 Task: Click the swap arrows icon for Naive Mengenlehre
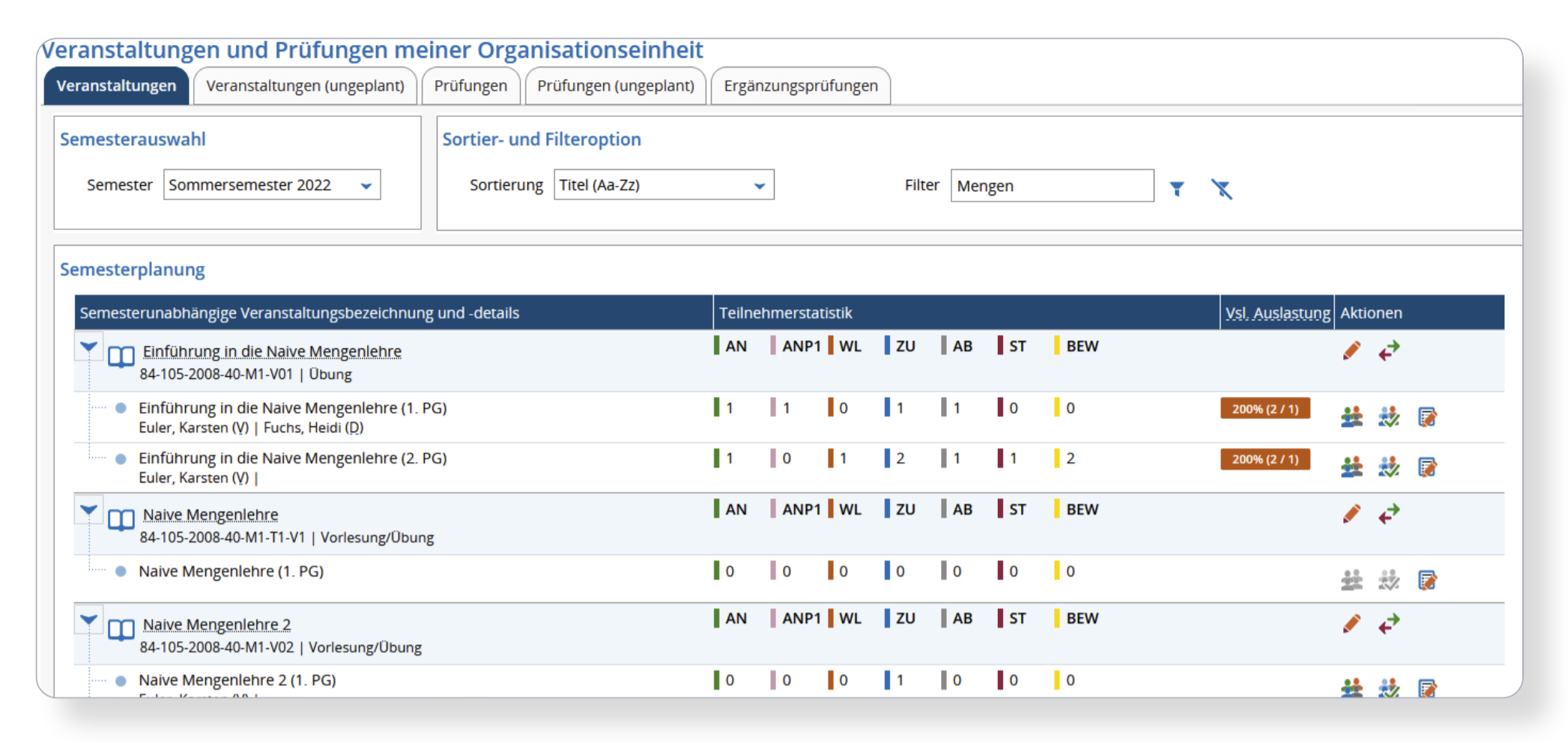(1389, 514)
